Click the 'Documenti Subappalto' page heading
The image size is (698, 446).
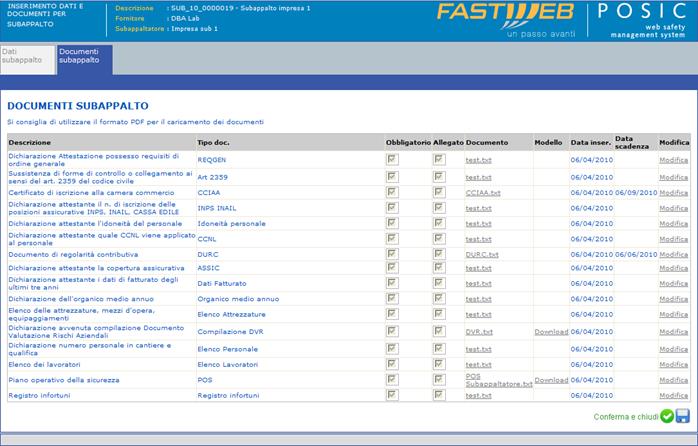tap(78, 106)
